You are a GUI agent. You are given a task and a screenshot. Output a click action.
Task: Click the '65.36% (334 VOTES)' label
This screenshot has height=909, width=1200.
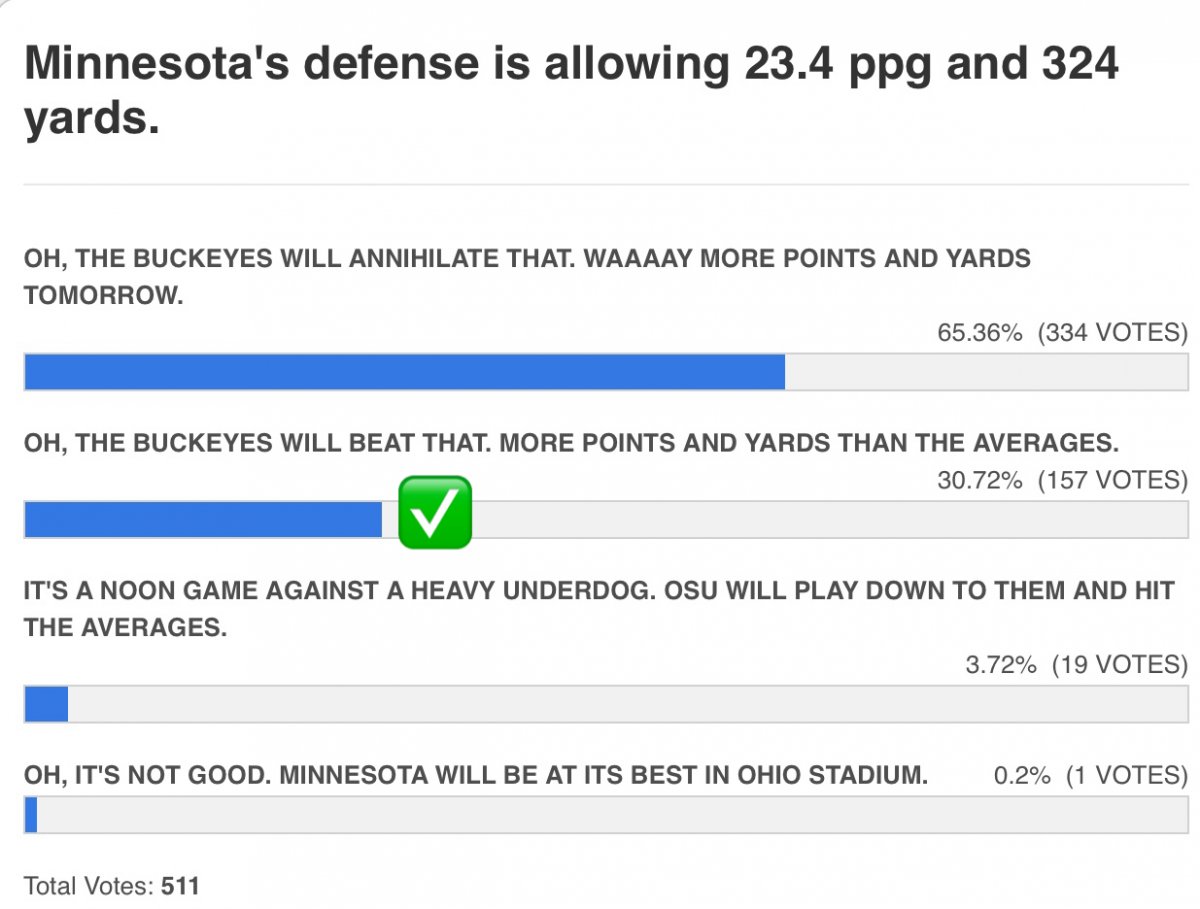(x=1062, y=332)
